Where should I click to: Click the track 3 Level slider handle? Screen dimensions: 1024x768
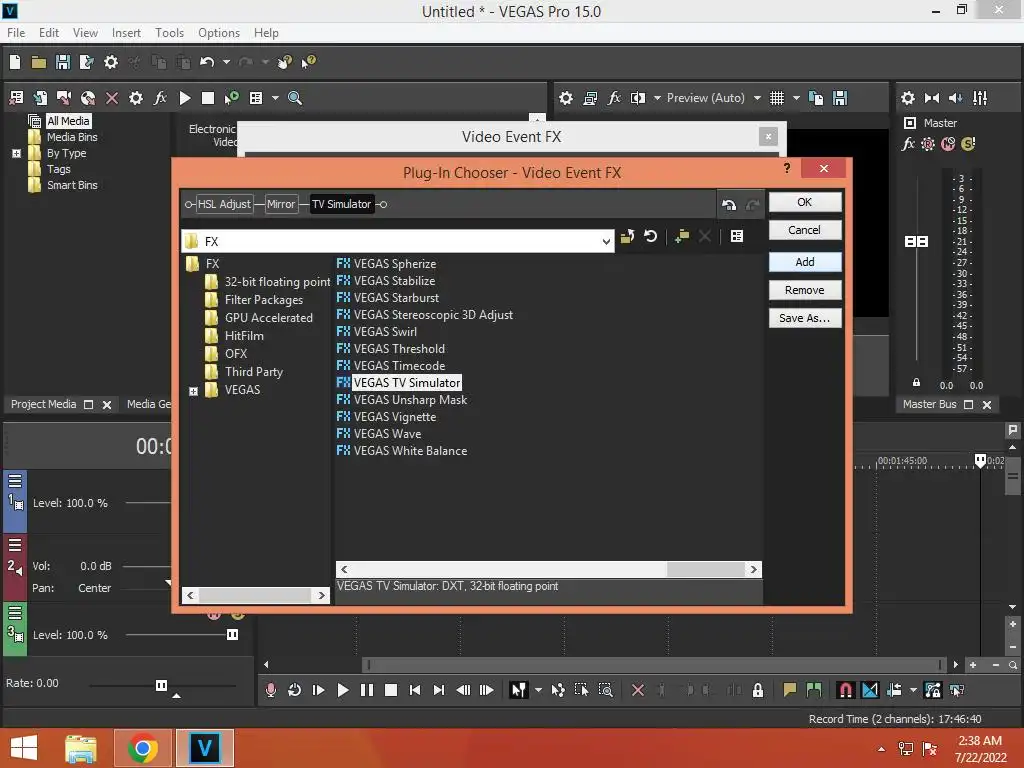pyautogui.click(x=232, y=635)
